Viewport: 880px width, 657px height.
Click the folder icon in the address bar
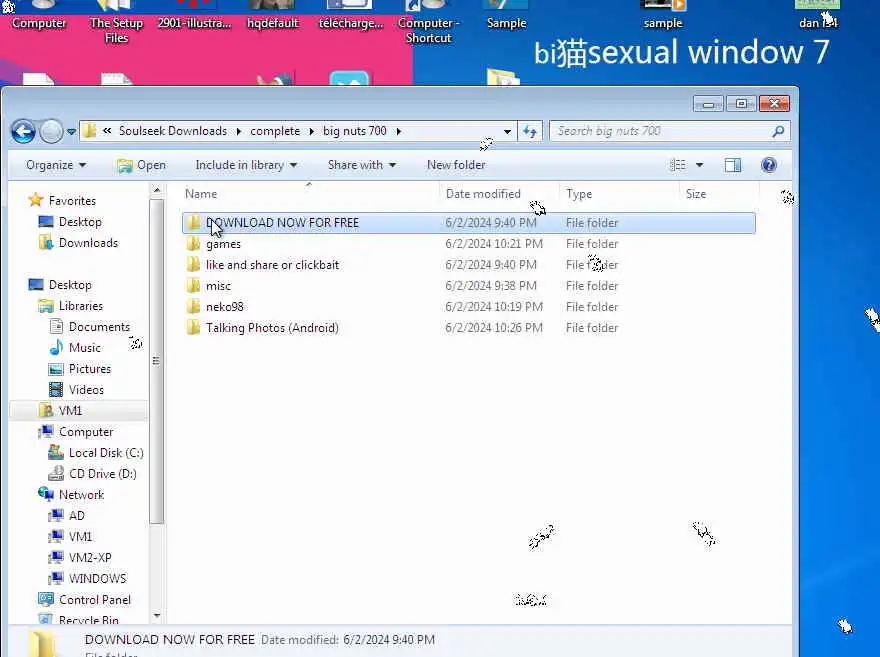[89, 131]
